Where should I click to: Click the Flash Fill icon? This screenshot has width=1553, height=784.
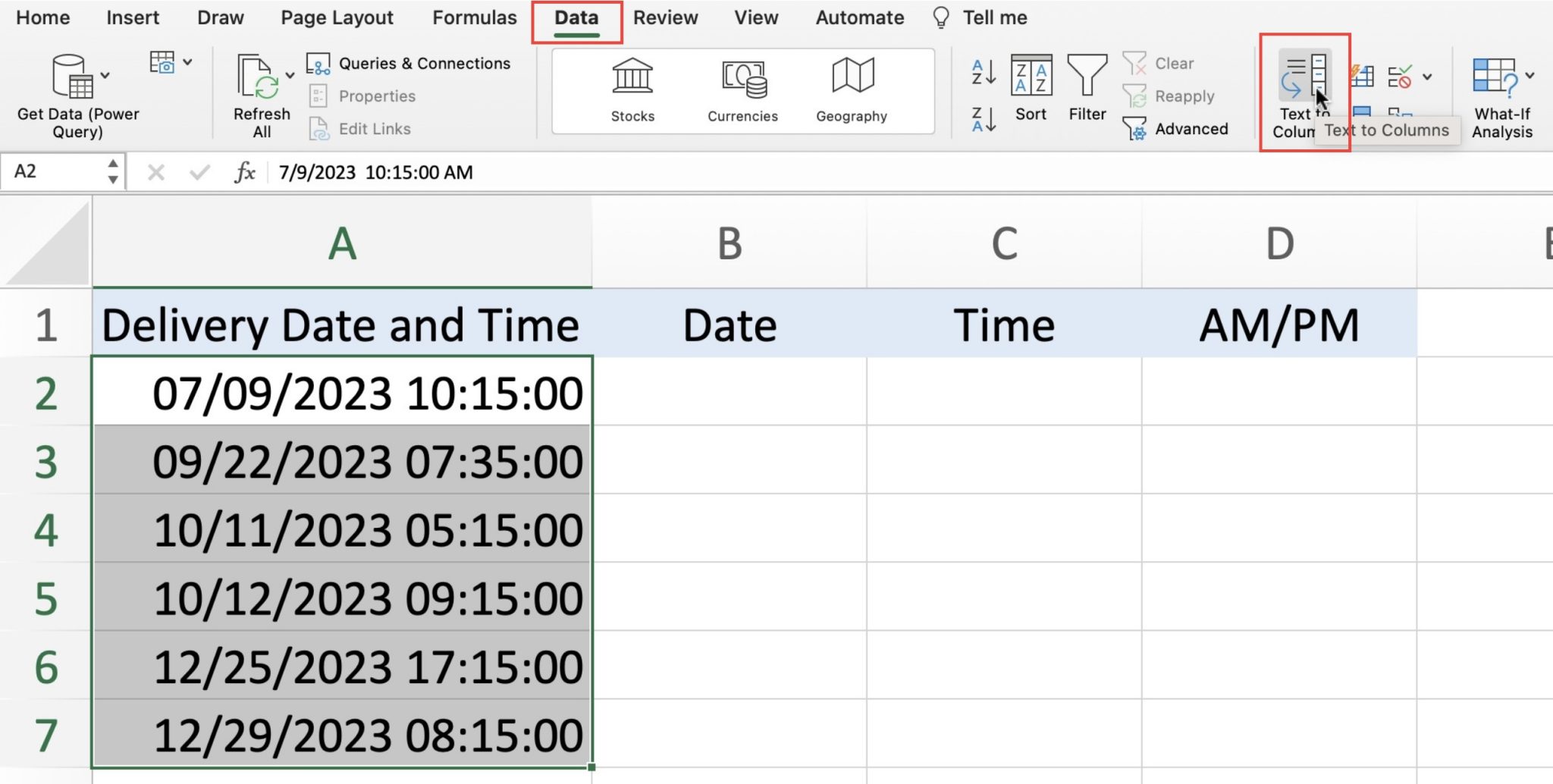click(1361, 76)
